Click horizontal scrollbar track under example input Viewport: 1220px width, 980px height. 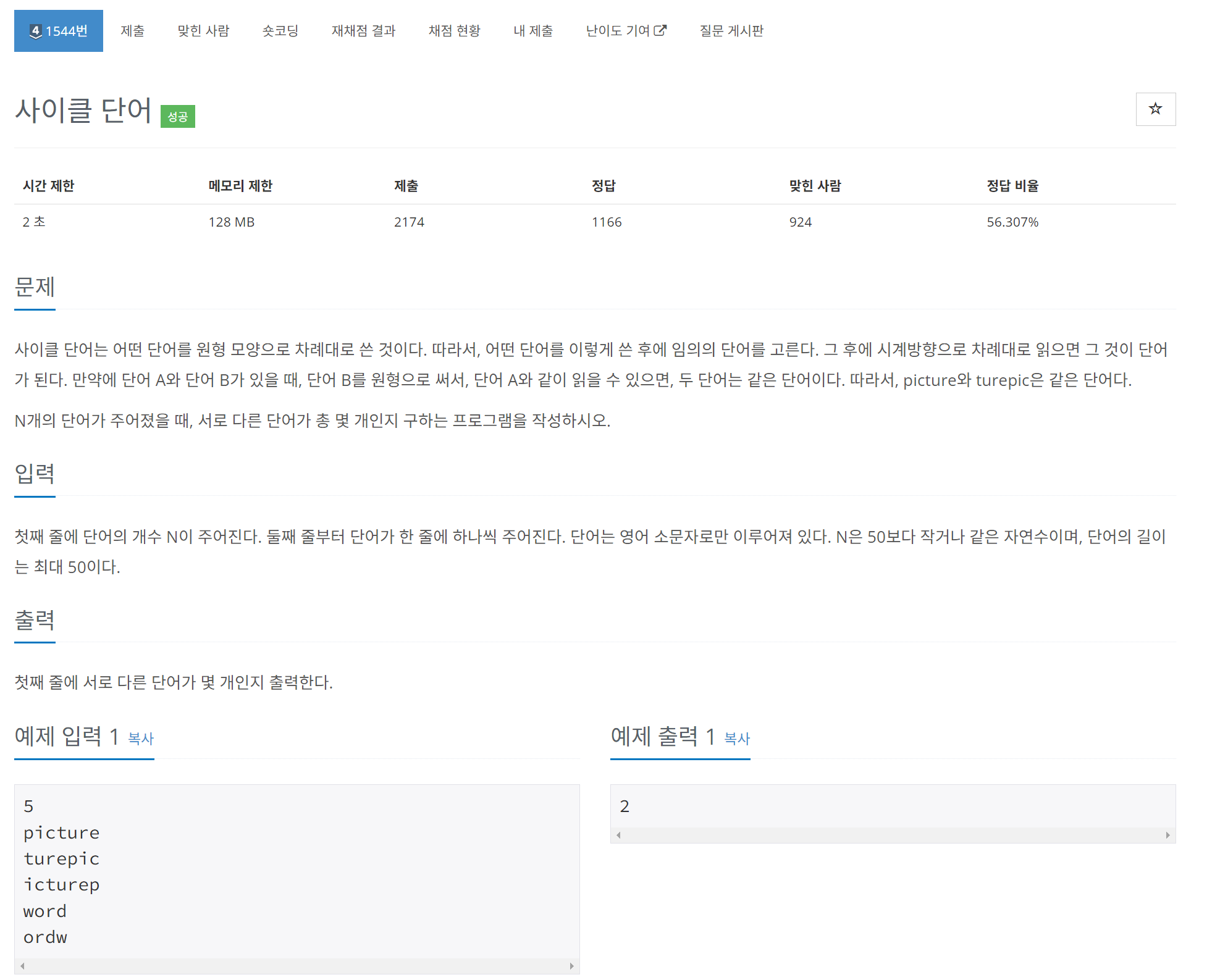click(x=297, y=966)
